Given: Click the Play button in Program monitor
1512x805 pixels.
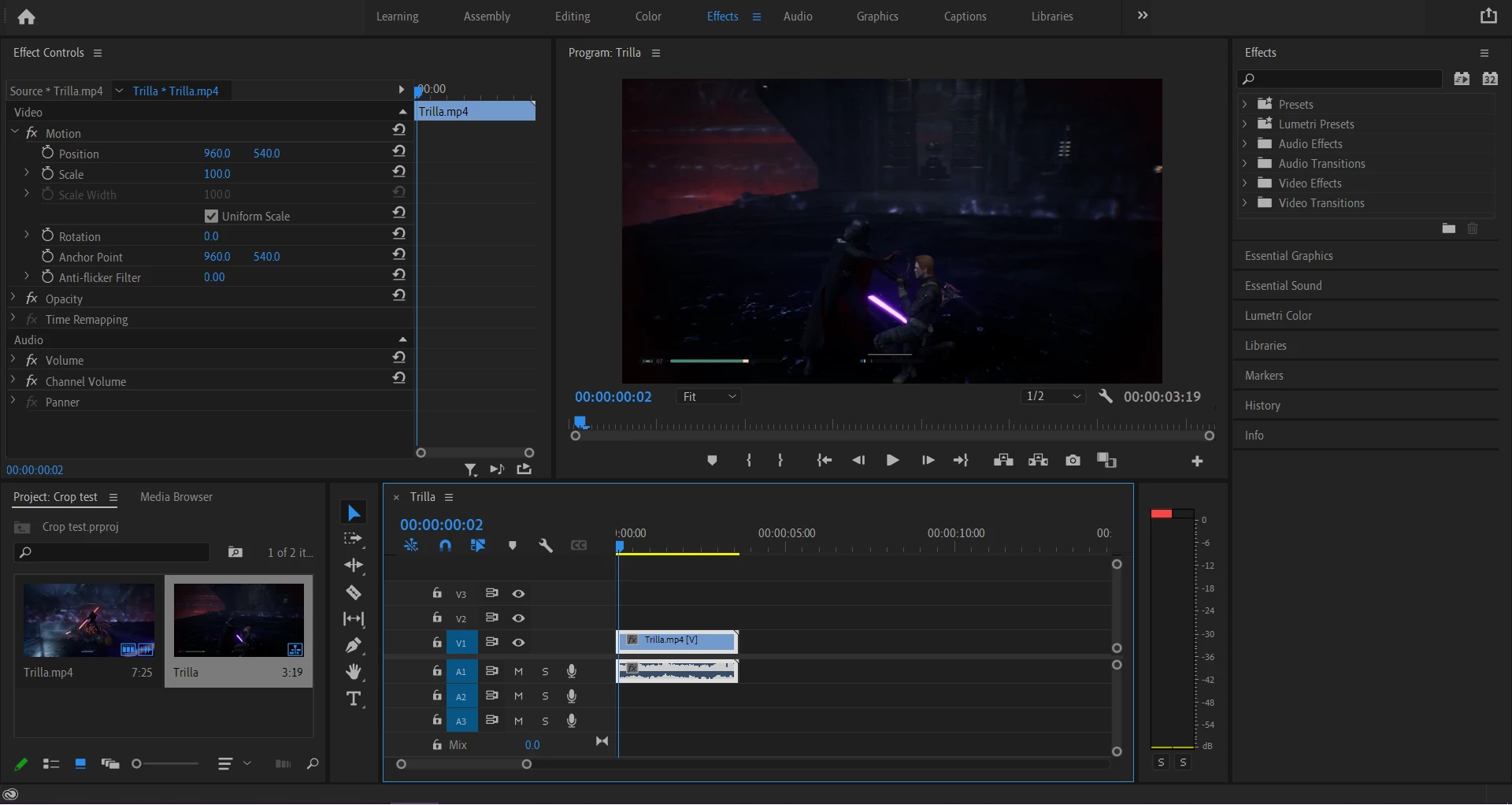Looking at the screenshot, I should point(892,461).
